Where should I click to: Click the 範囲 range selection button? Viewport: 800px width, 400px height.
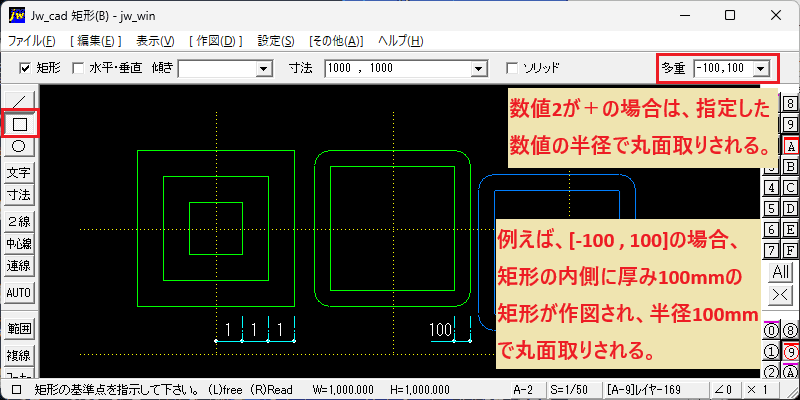click(x=19, y=329)
